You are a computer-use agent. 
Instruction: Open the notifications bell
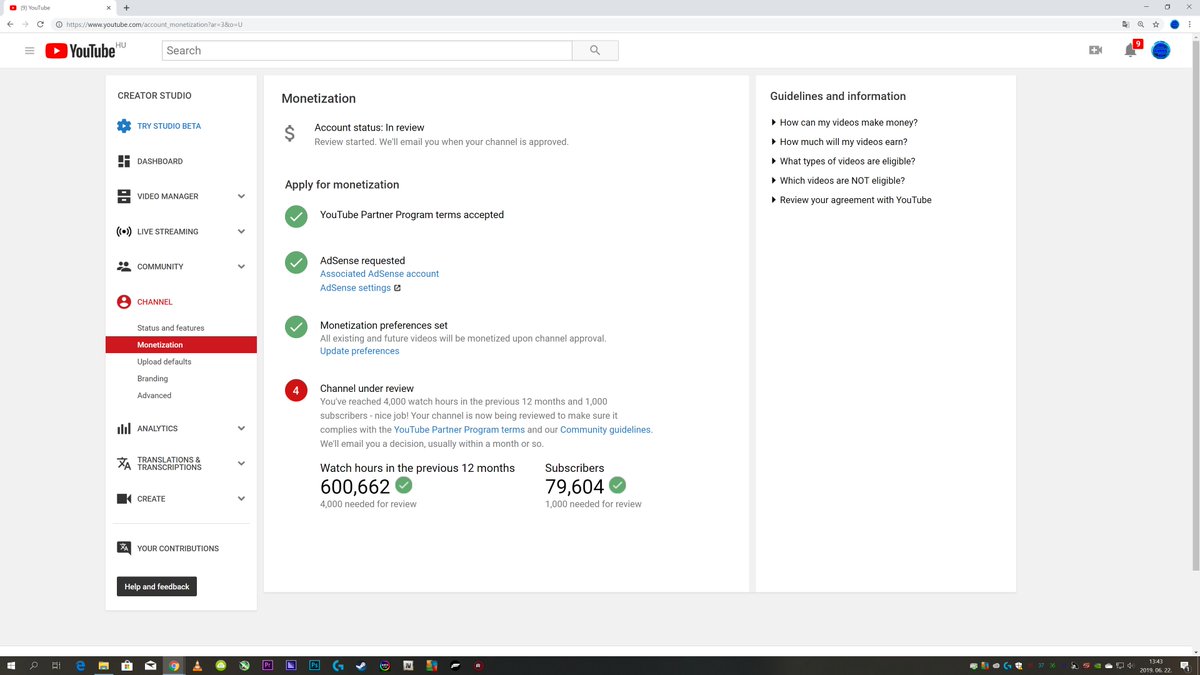(x=1130, y=50)
